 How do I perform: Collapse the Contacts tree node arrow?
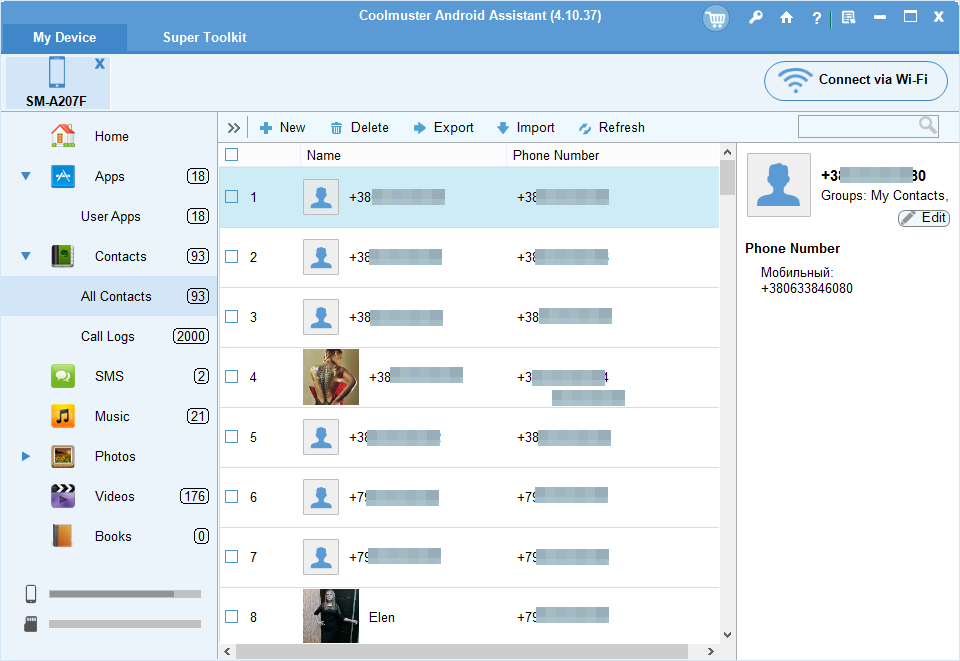pyautogui.click(x=26, y=256)
